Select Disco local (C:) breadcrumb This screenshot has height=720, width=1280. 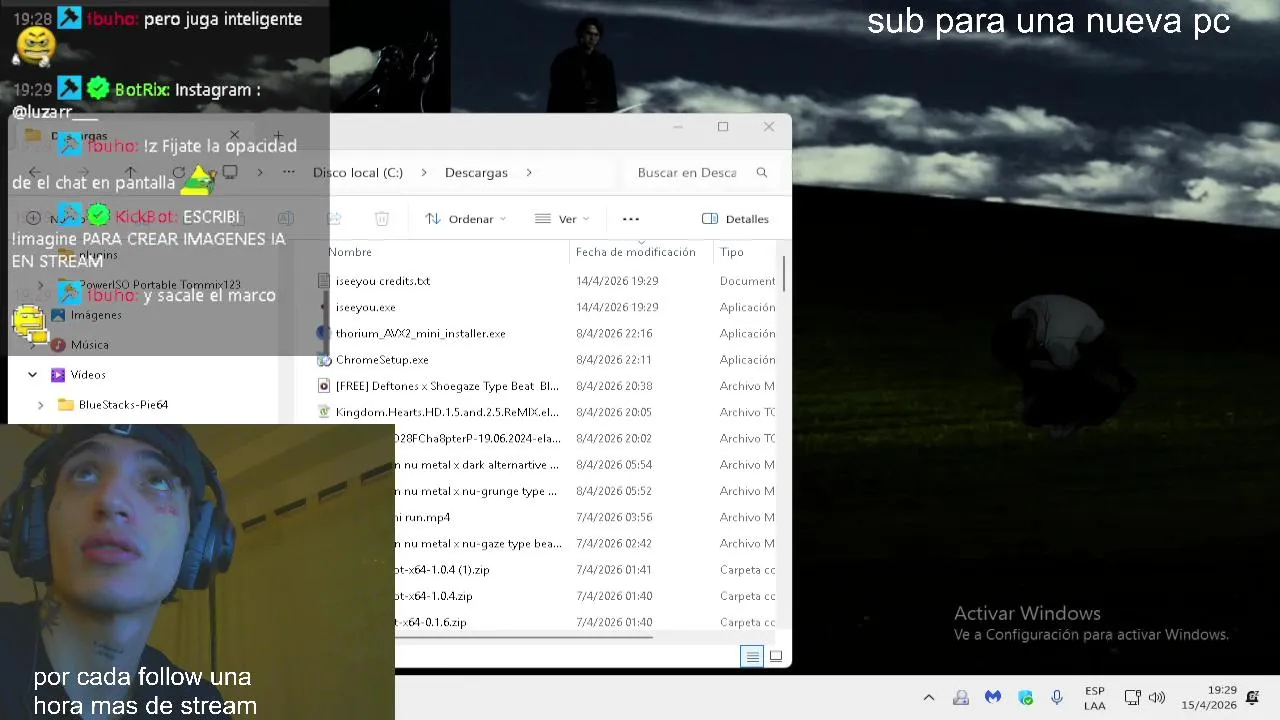coord(358,172)
